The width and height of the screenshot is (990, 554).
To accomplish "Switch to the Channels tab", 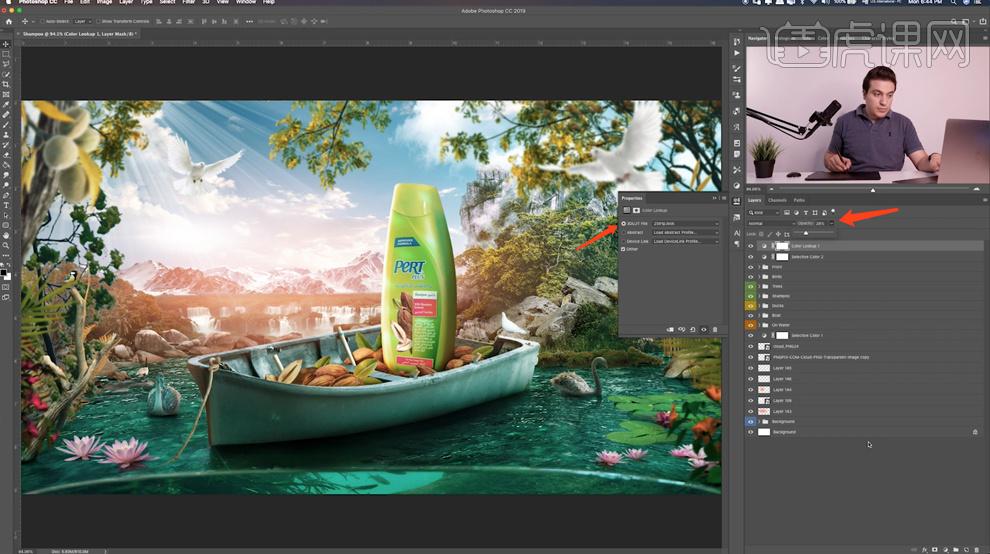I will pyautogui.click(x=777, y=200).
